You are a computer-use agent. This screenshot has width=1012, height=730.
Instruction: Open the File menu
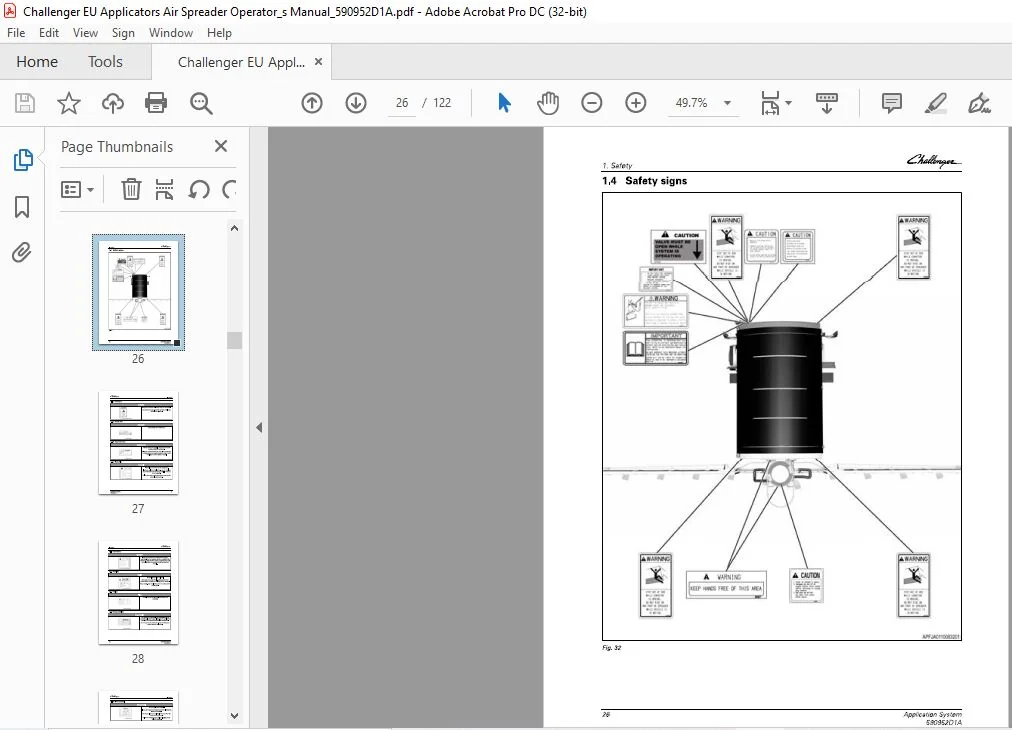[16, 33]
